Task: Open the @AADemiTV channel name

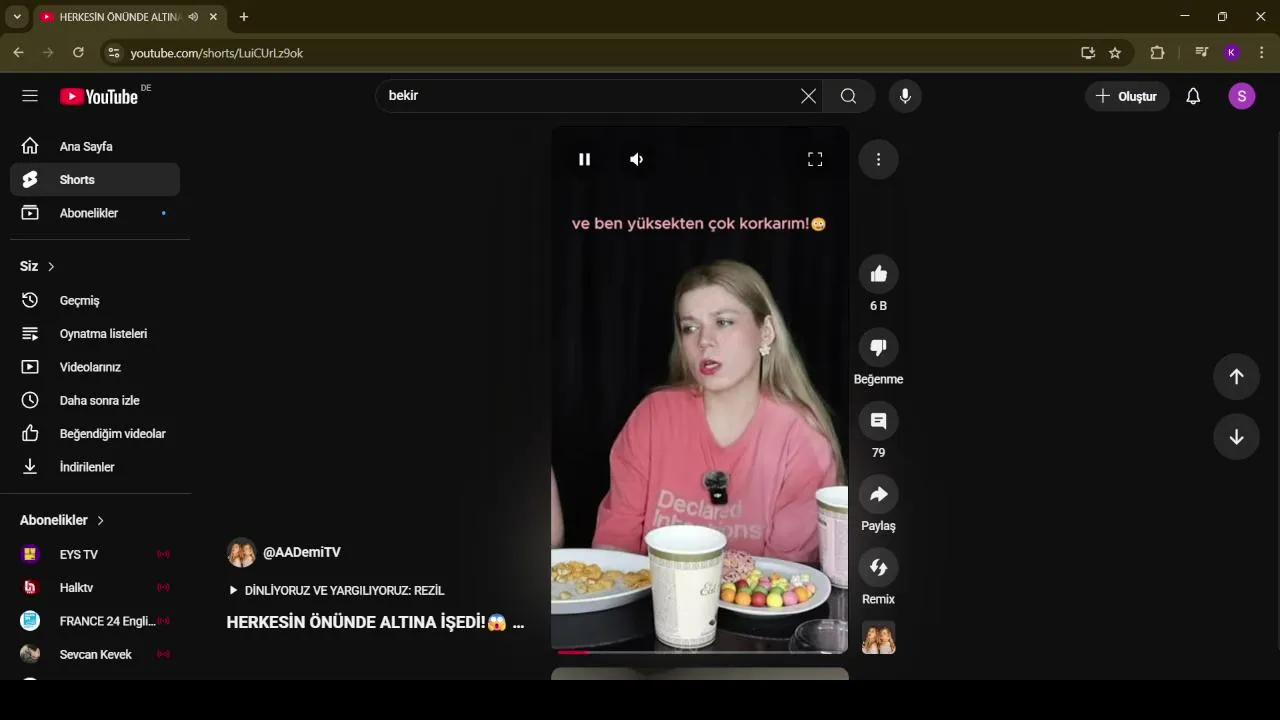Action: coord(302,552)
